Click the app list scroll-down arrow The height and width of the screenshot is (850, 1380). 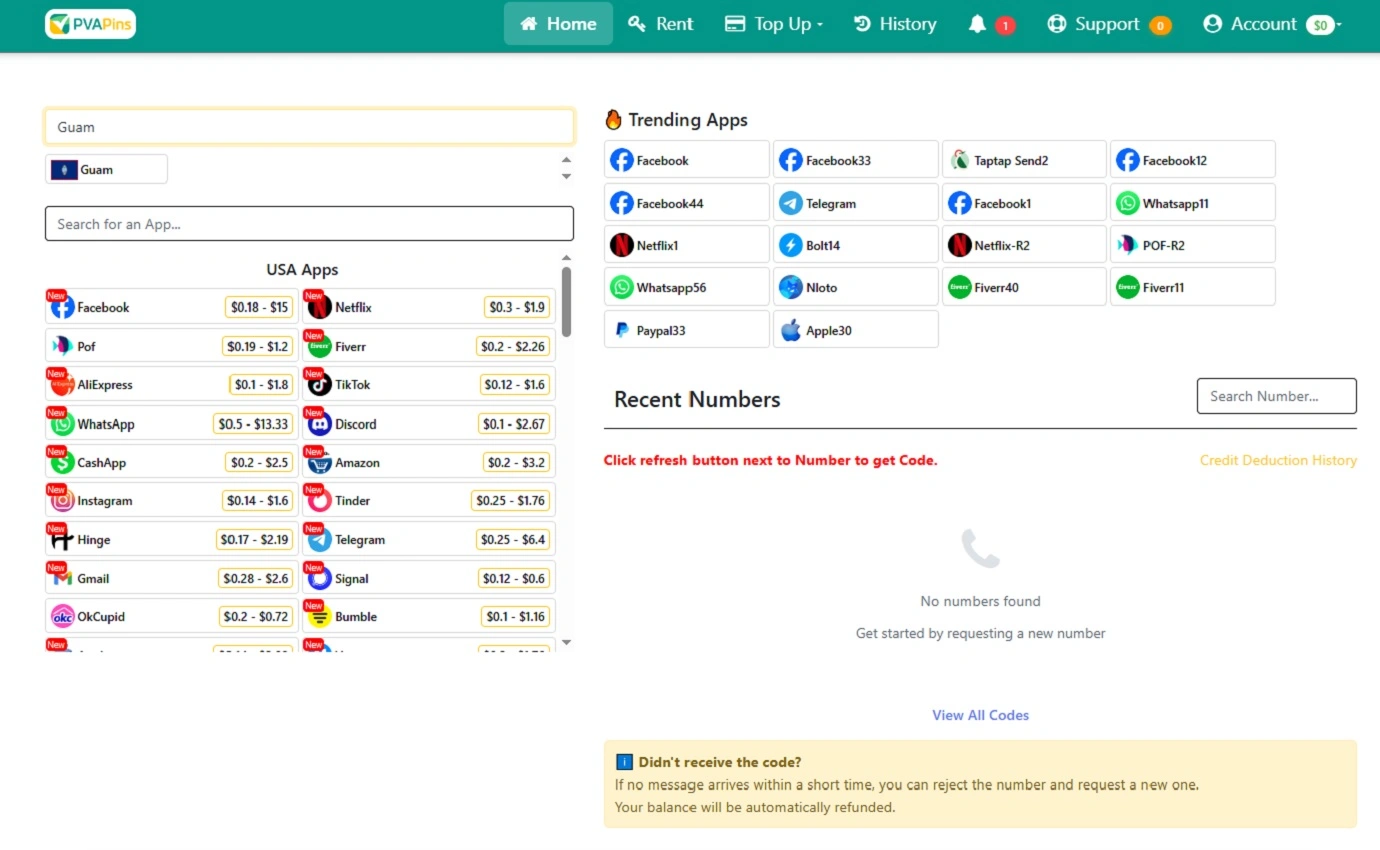567,642
